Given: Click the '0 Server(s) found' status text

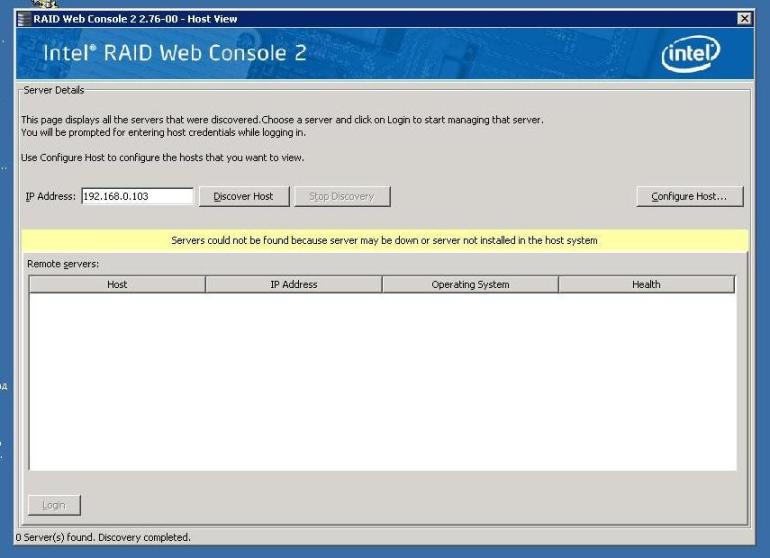Looking at the screenshot, I should click(x=103, y=537).
